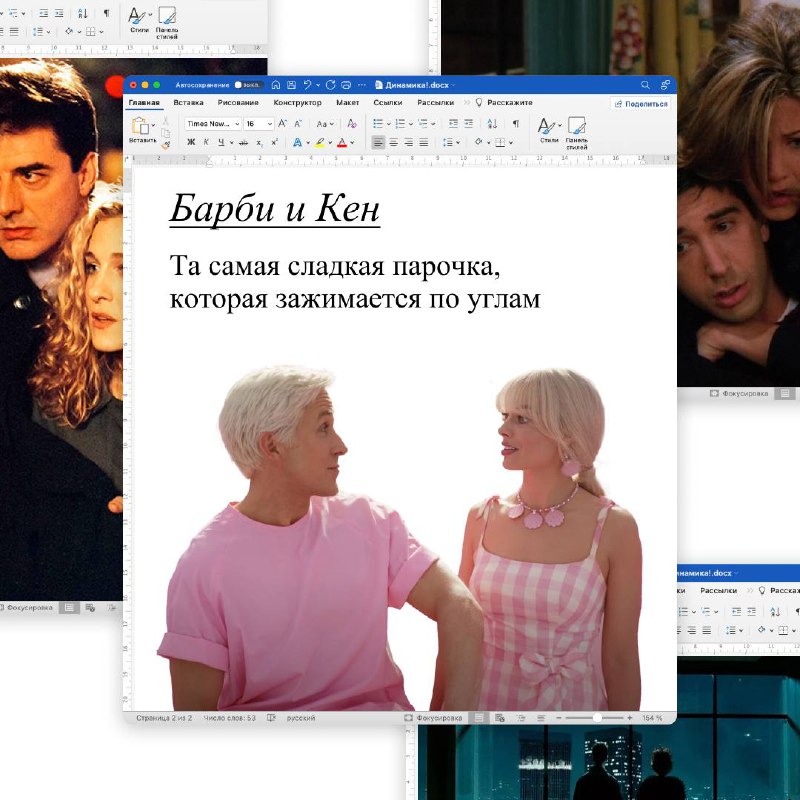Clear all formatting with the eraser A icon
This screenshot has height=800, width=800.
pyautogui.click(x=352, y=123)
